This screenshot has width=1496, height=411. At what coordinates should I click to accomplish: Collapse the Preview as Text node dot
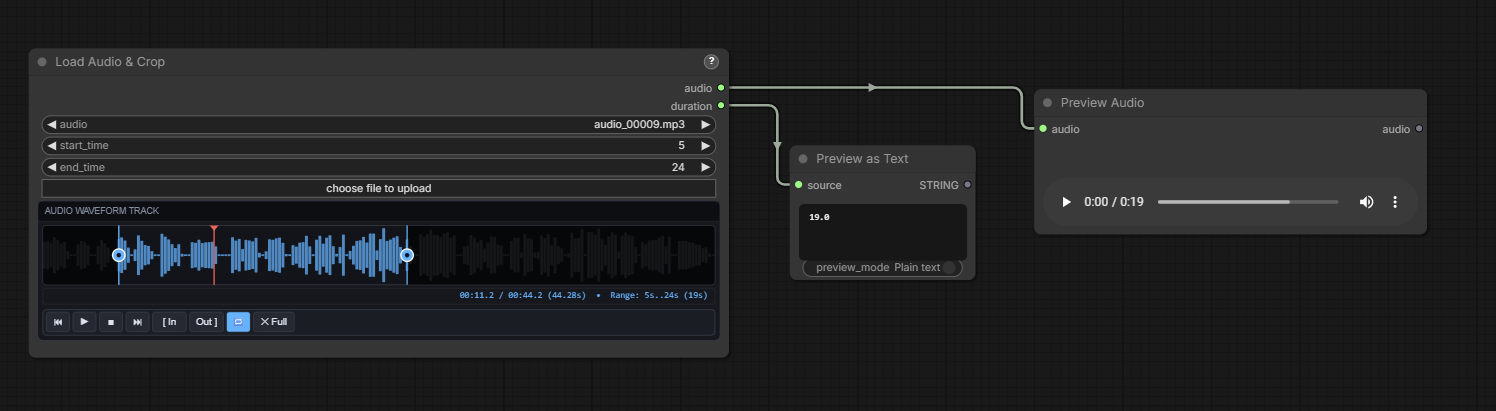click(803, 159)
